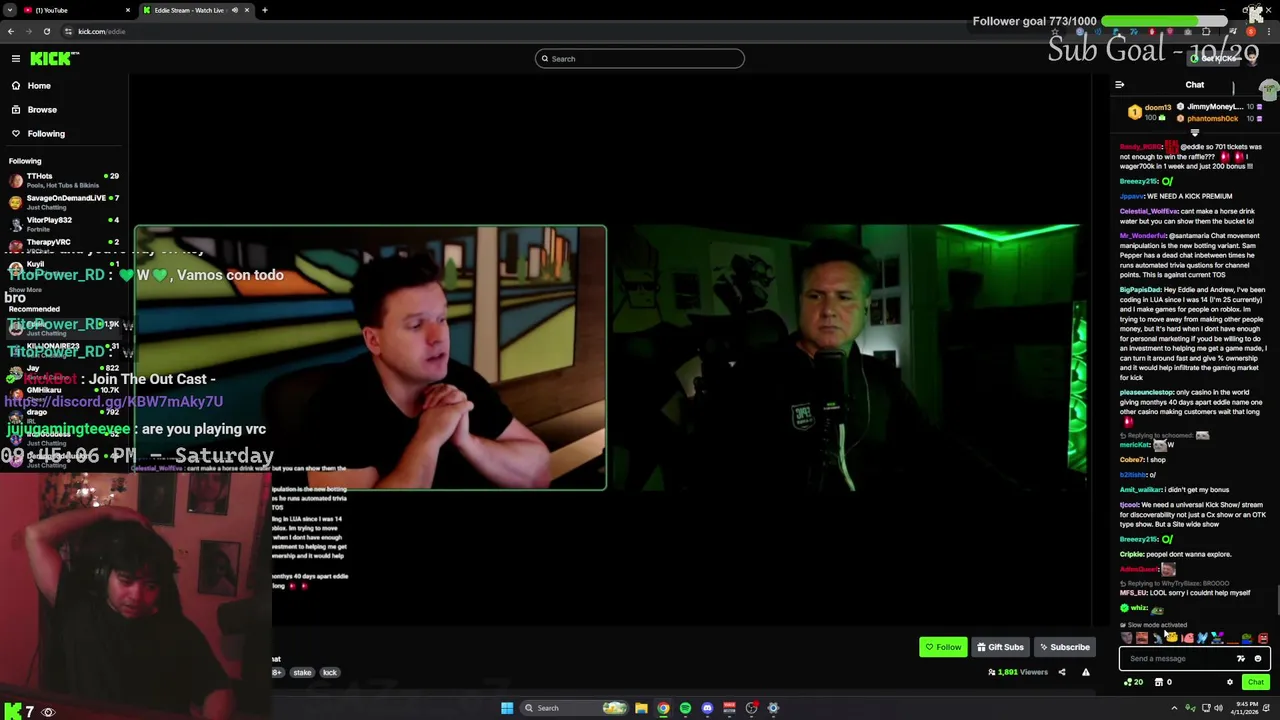Expand the Show More followed channels
The width and height of the screenshot is (1280, 720).
coord(25,290)
